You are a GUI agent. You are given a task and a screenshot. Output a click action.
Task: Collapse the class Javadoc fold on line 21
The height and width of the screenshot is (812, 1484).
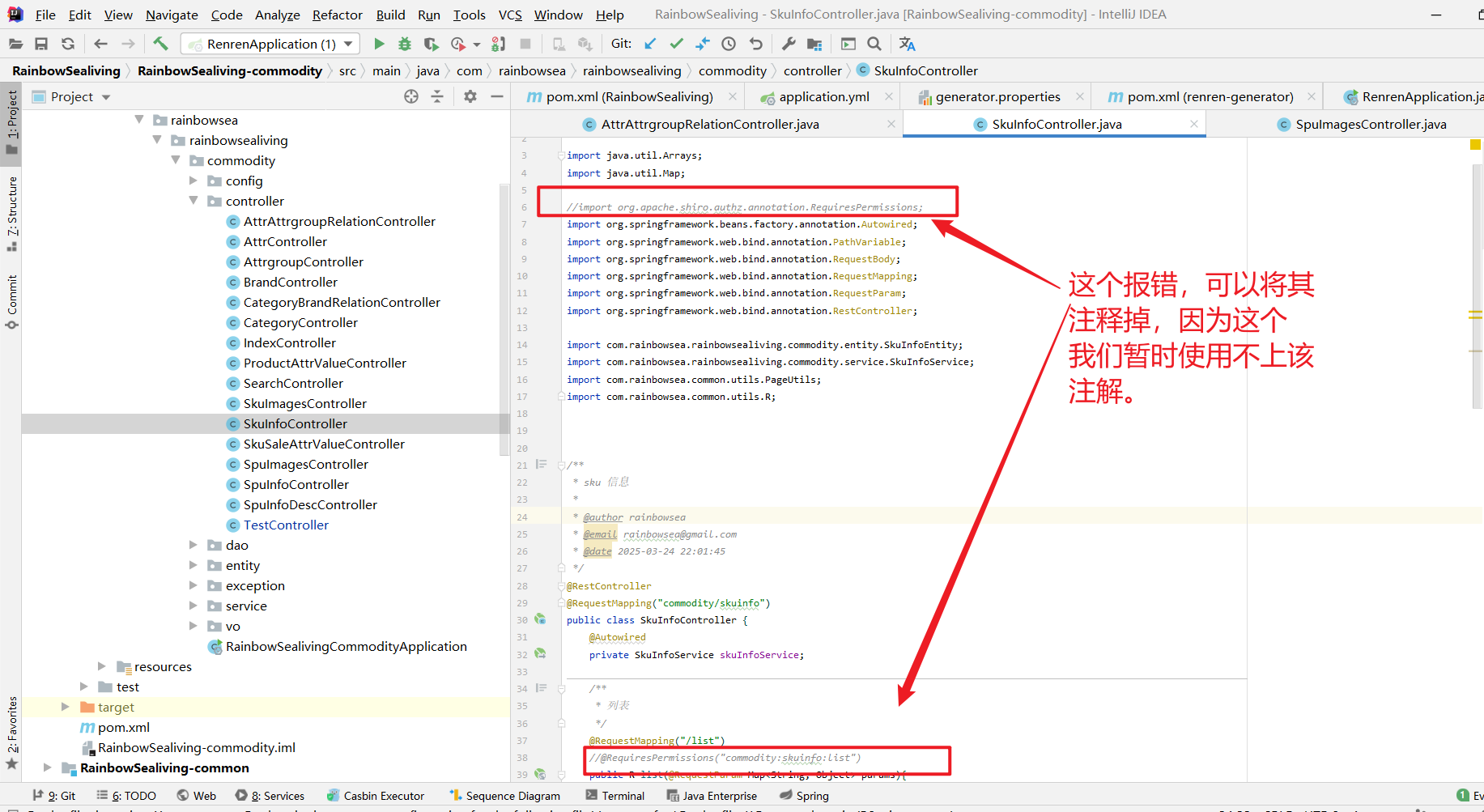click(x=561, y=465)
